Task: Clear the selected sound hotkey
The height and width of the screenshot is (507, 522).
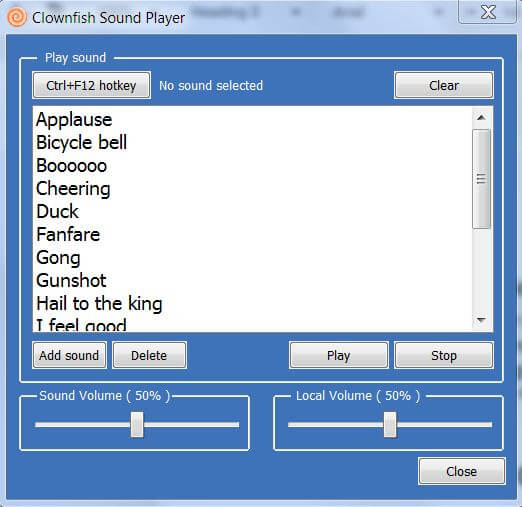Action: coord(444,85)
